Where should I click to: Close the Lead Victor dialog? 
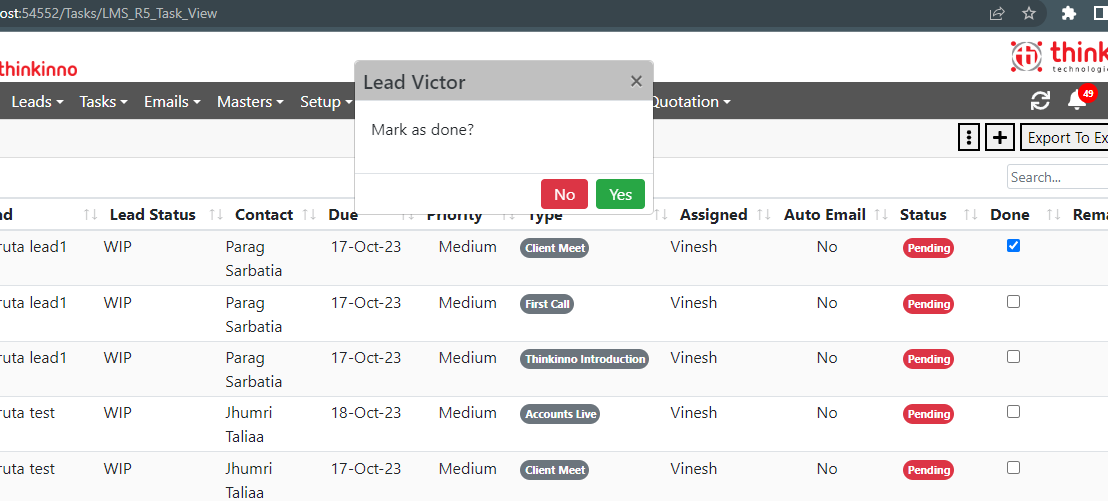click(636, 81)
